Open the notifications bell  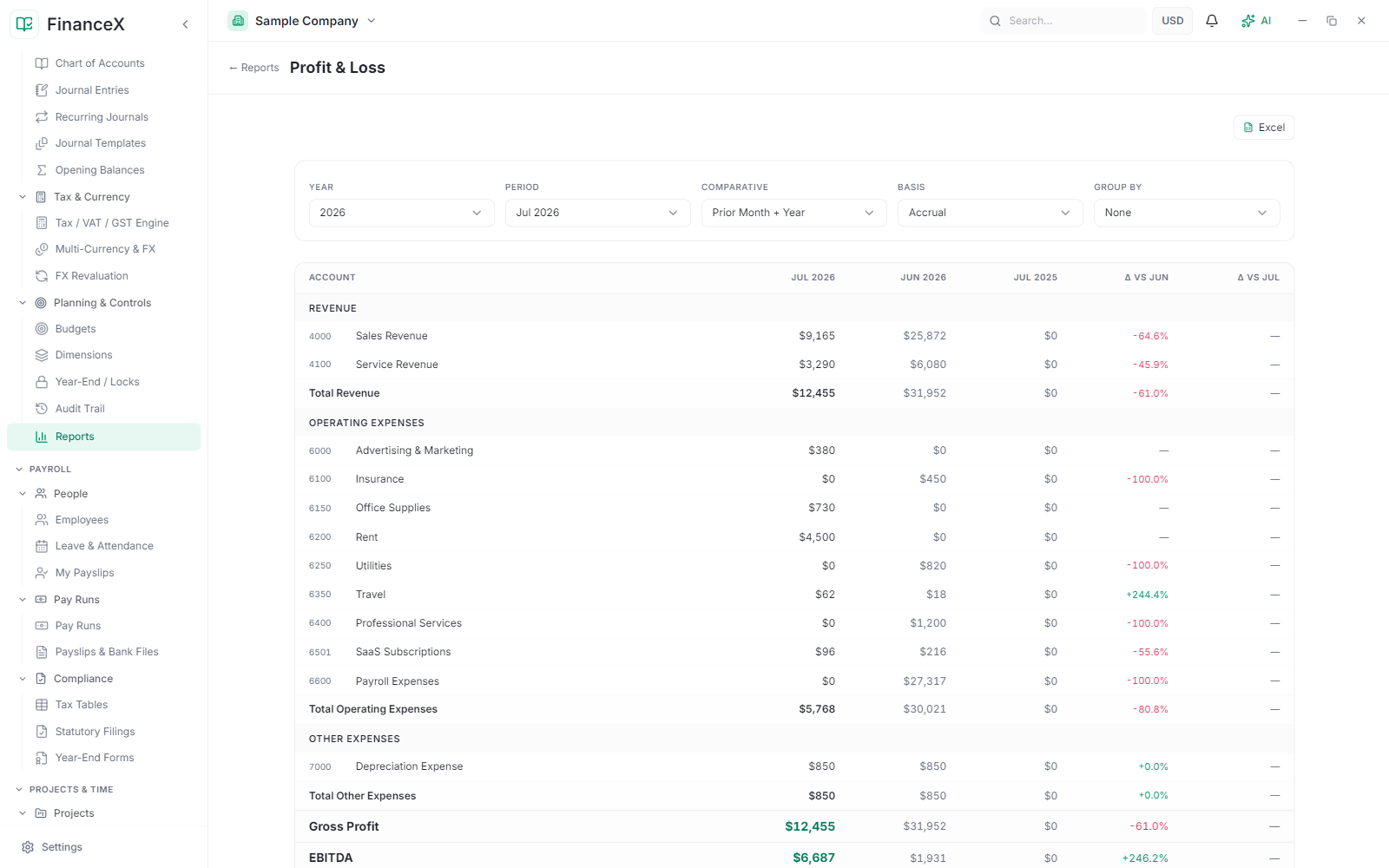(x=1212, y=21)
